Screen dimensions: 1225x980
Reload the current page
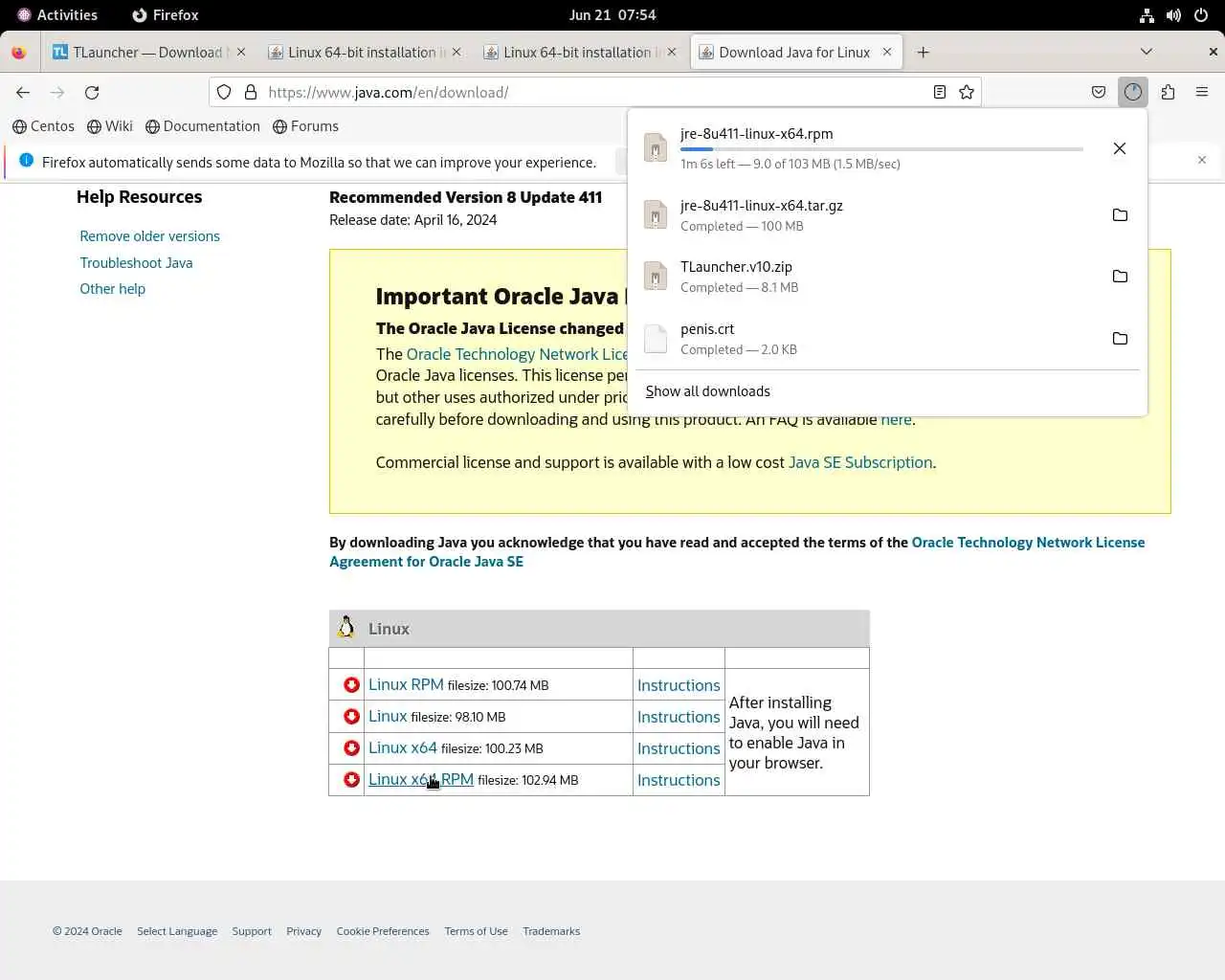coord(92,92)
